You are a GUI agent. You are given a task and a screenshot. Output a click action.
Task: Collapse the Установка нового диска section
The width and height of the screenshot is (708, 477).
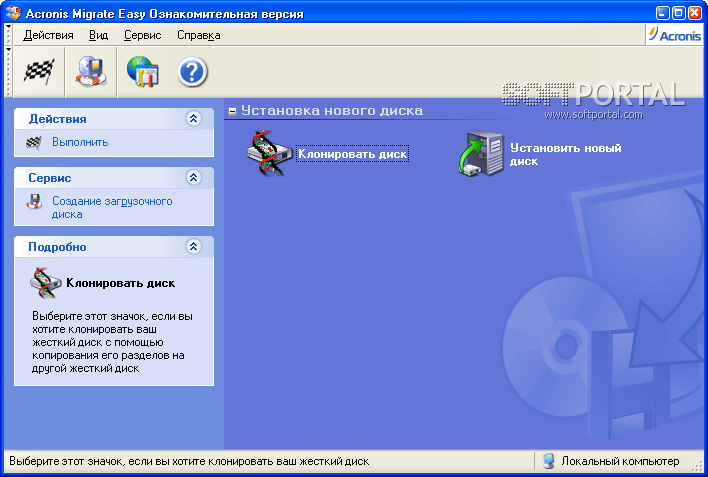233,111
